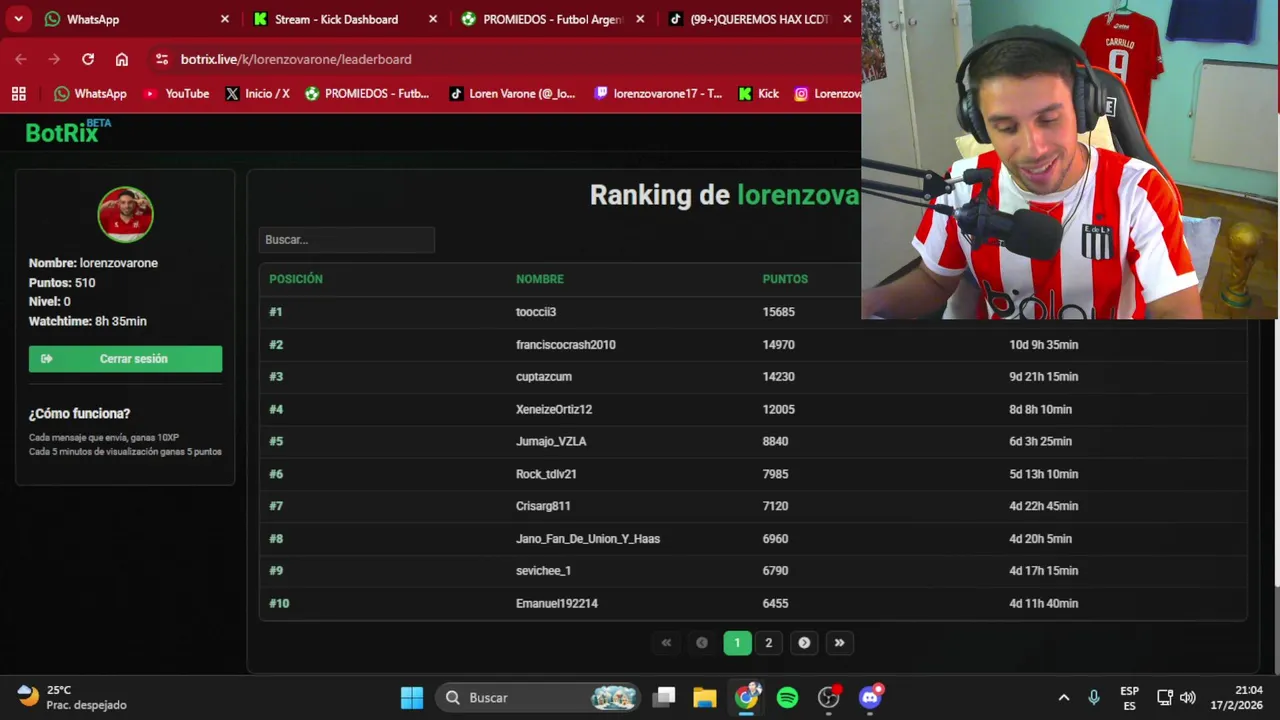Viewport: 1280px width, 720px height.
Task: Click the POSICIÓN column header
Action: [296, 279]
